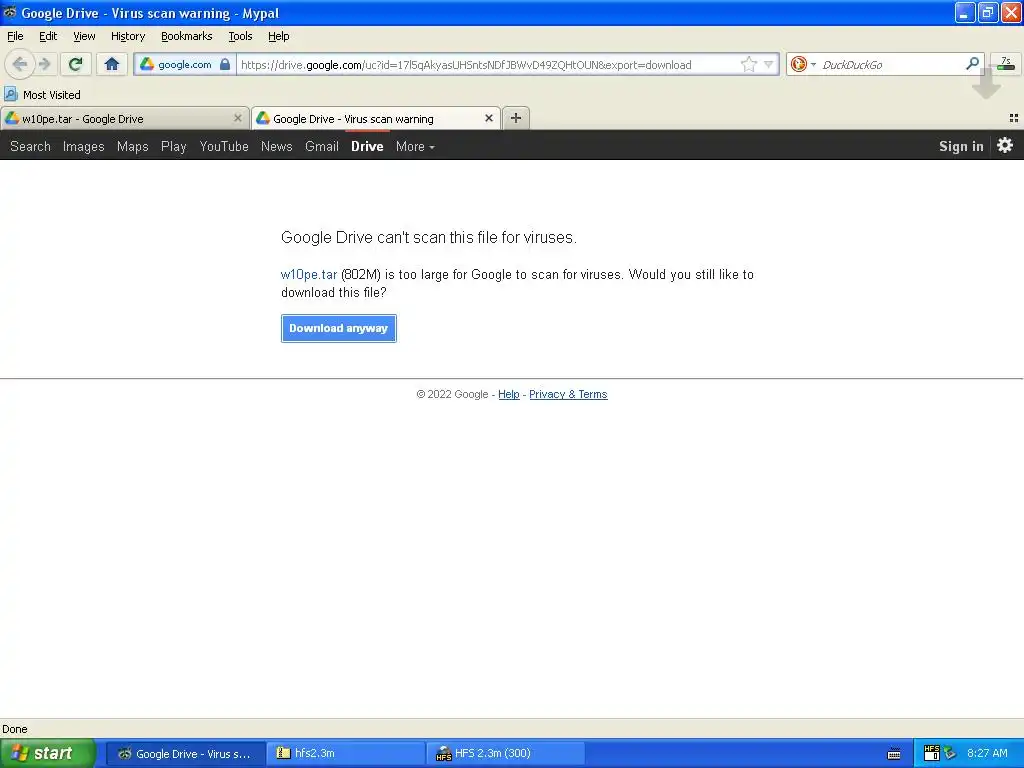The height and width of the screenshot is (768, 1024).
Task: Open the Help link in the footer
Action: pyautogui.click(x=509, y=394)
